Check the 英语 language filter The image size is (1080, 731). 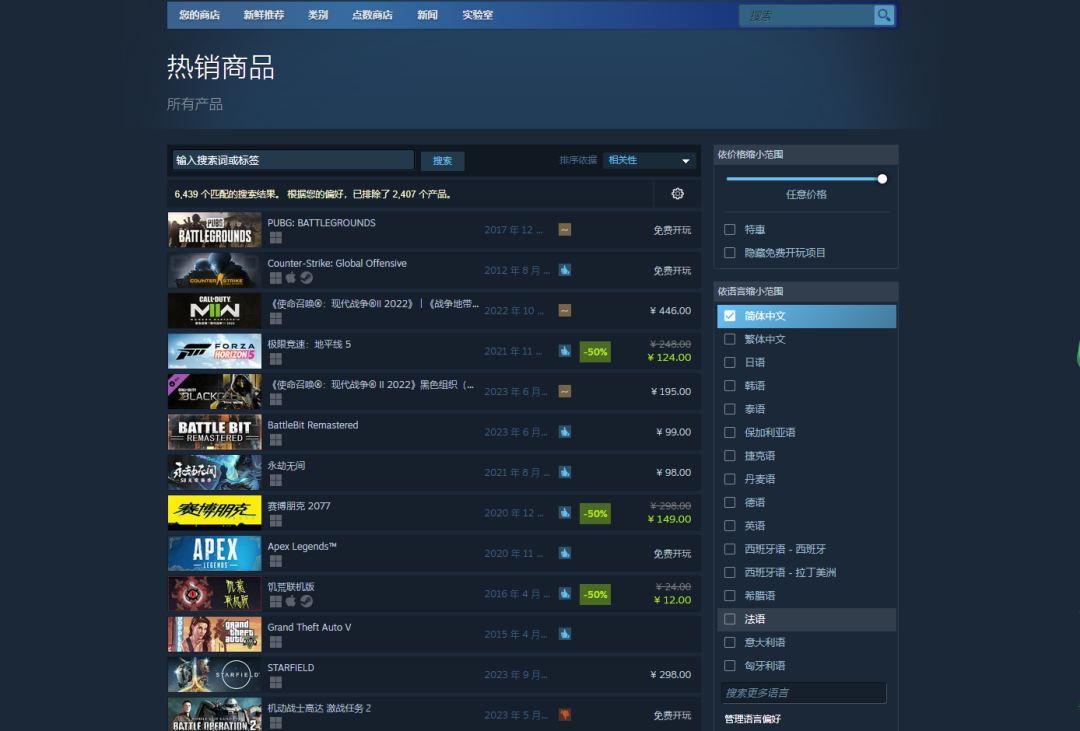[730, 526]
